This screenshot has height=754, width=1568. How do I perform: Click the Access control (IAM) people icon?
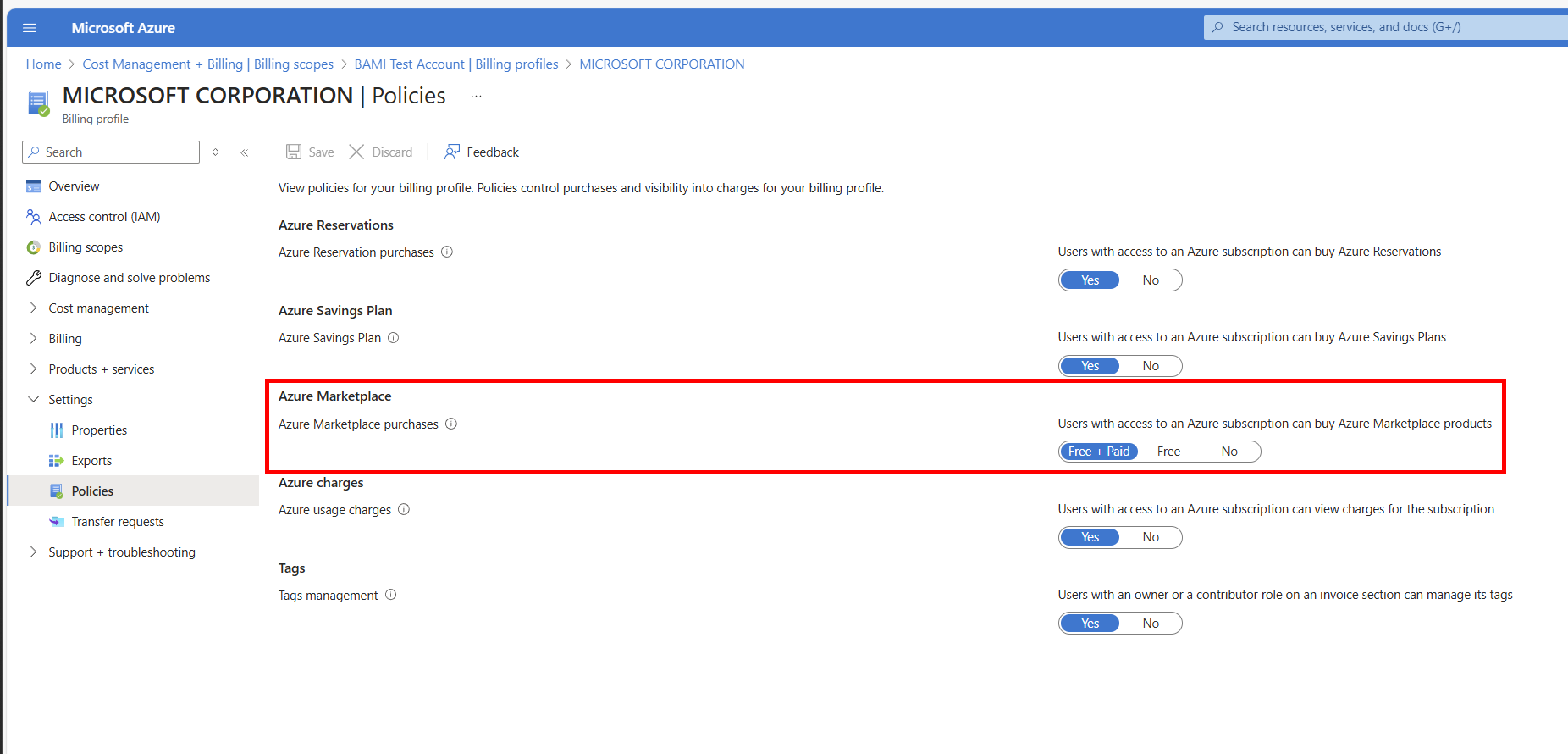pos(34,217)
